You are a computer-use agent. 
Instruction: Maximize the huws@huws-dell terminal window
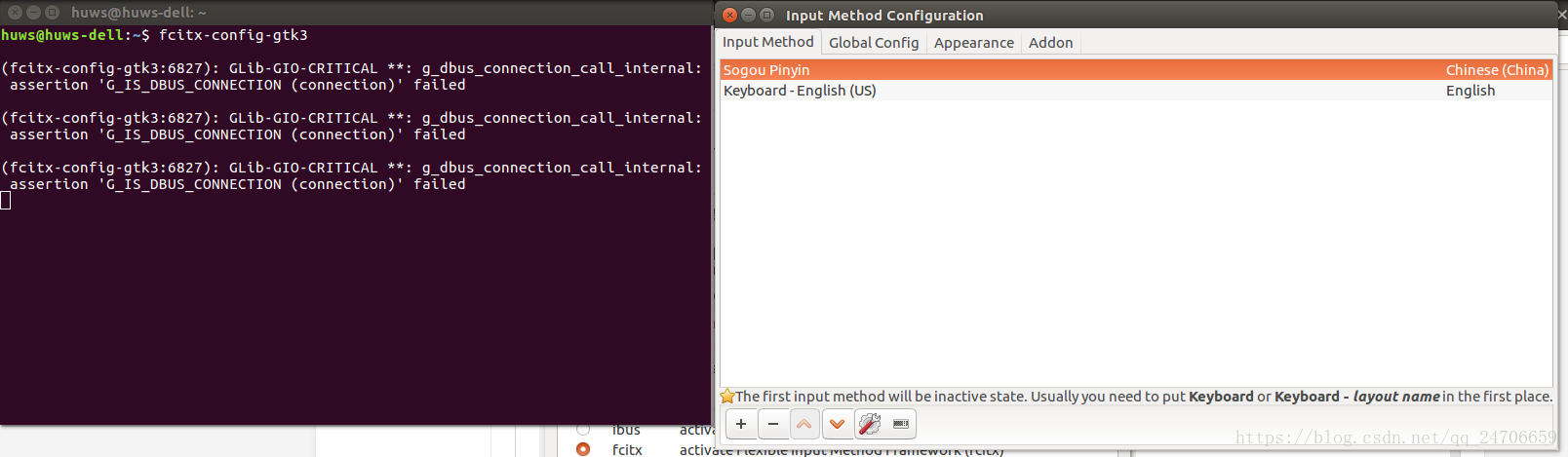pos(52,13)
